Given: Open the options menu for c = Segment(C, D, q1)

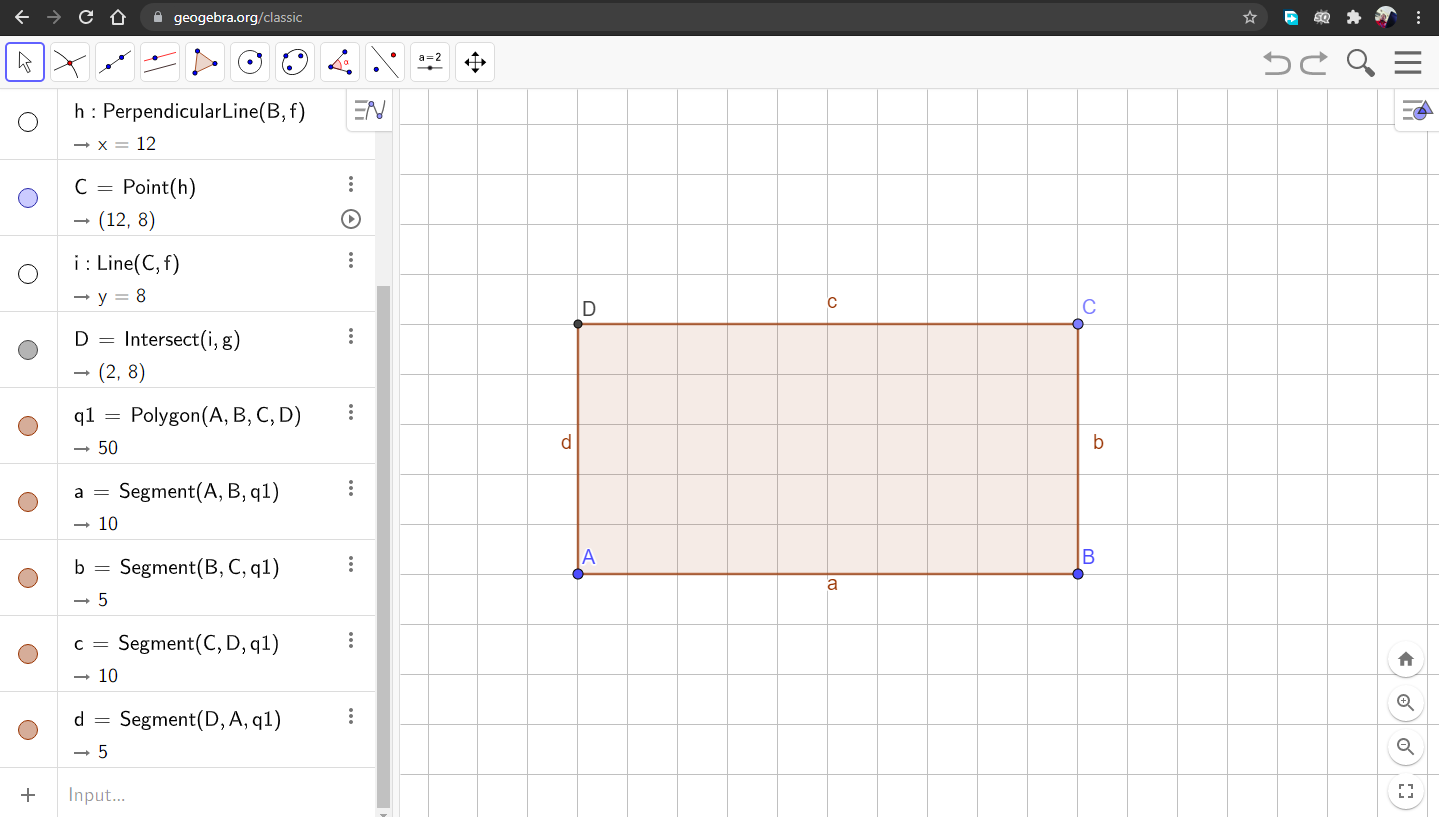Looking at the screenshot, I should (x=351, y=640).
